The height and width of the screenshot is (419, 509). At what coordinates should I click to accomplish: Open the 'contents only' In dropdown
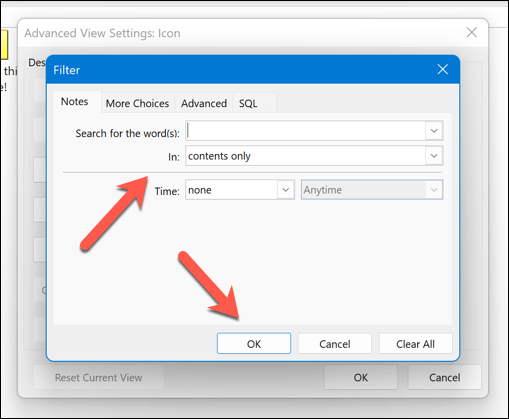point(314,156)
